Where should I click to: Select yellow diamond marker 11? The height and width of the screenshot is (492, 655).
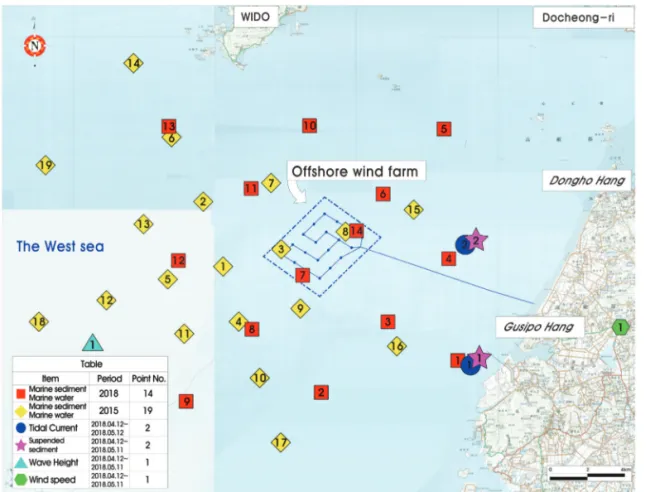coord(184,334)
